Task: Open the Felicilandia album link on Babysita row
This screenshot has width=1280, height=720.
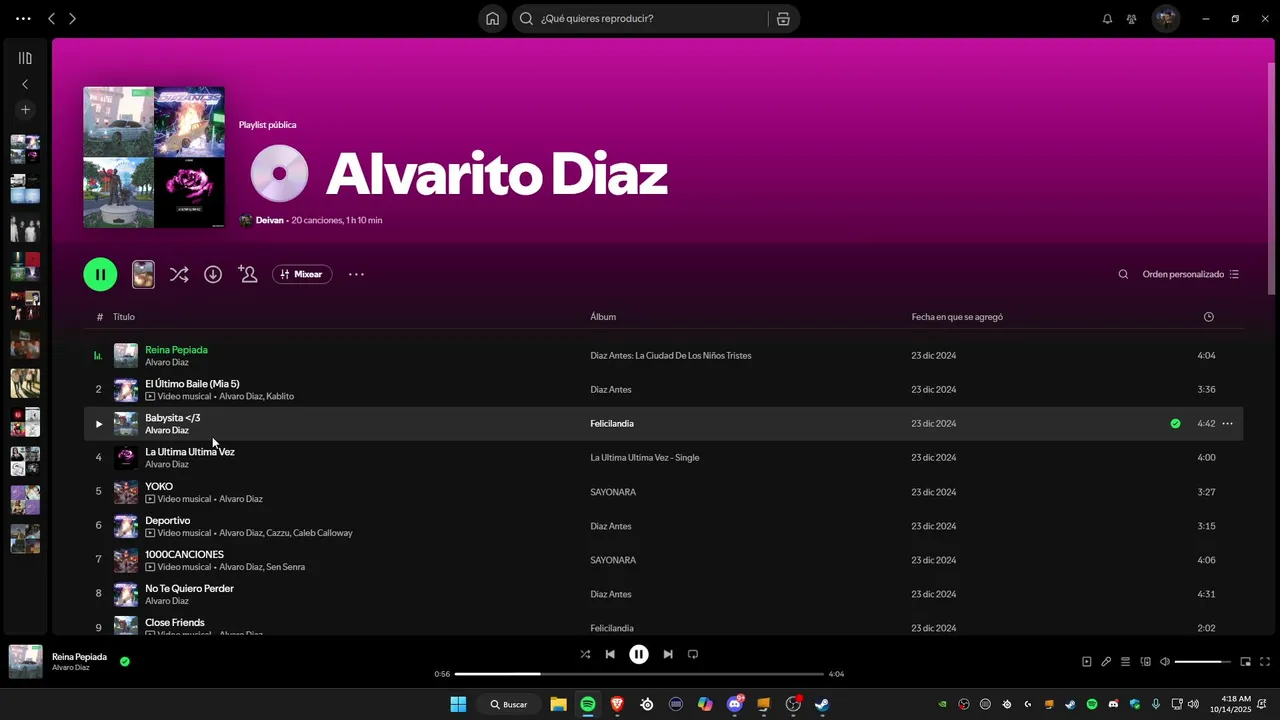Action: [x=612, y=424]
